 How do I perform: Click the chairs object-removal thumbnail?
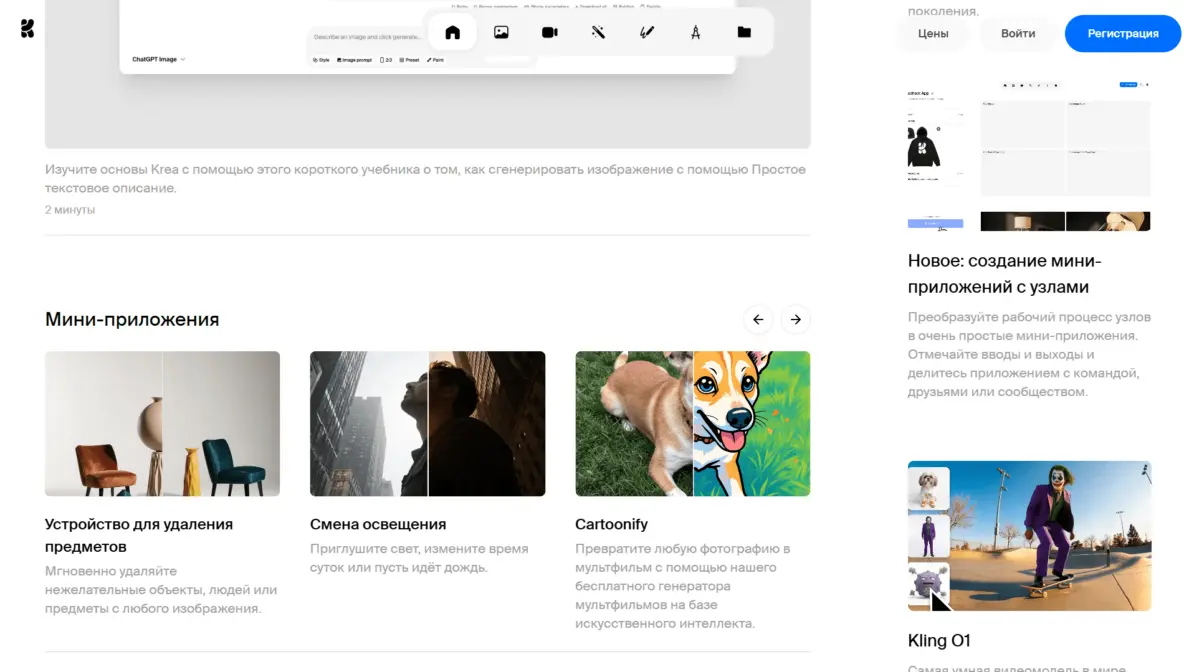point(162,423)
